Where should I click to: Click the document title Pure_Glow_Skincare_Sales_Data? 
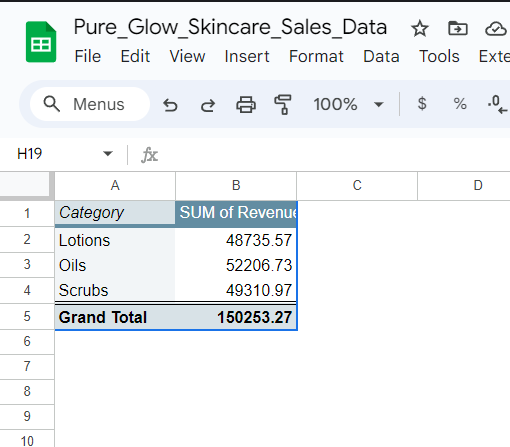pyautogui.click(x=230, y=27)
